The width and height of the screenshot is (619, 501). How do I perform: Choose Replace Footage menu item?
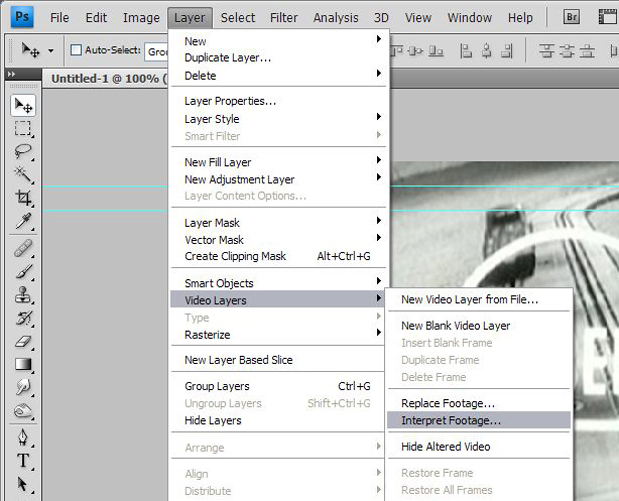[x=479, y=403]
